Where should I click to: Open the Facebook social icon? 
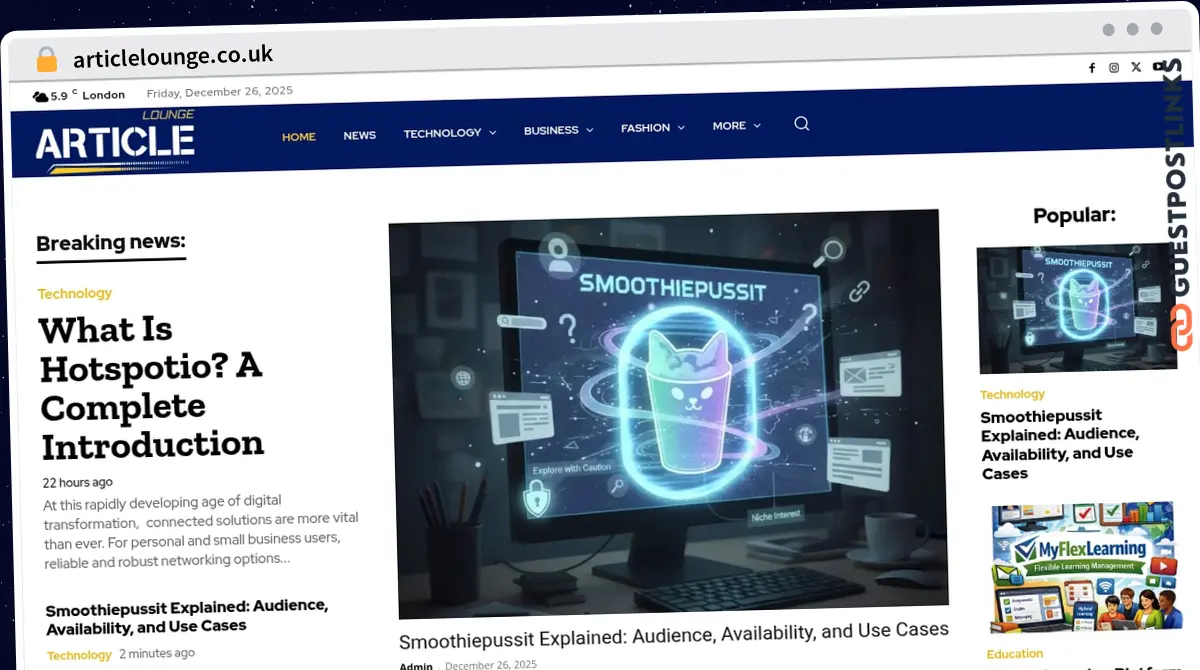tap(1092, 68)
